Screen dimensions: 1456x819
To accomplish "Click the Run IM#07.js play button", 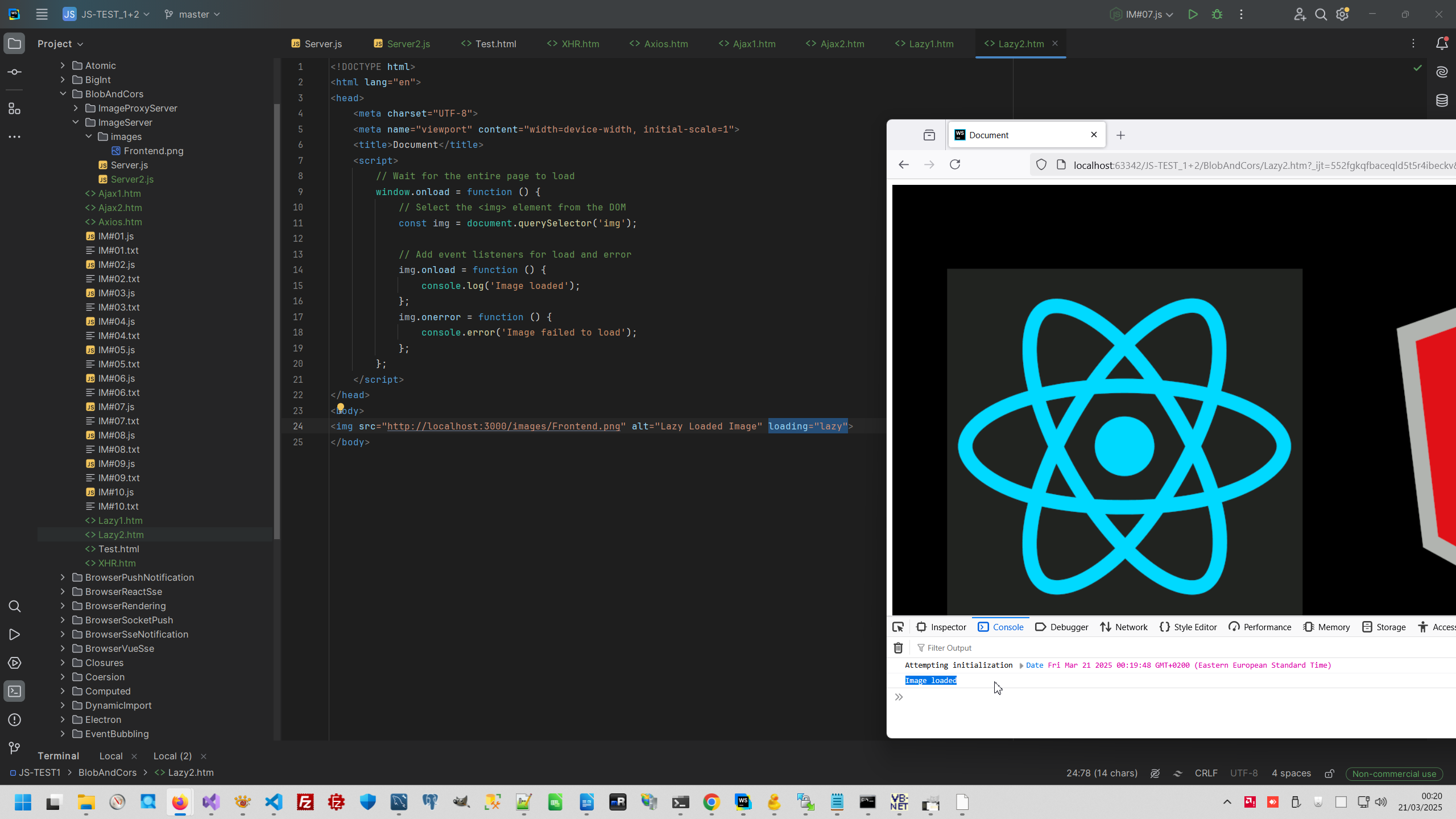I will coord(1193,14).
